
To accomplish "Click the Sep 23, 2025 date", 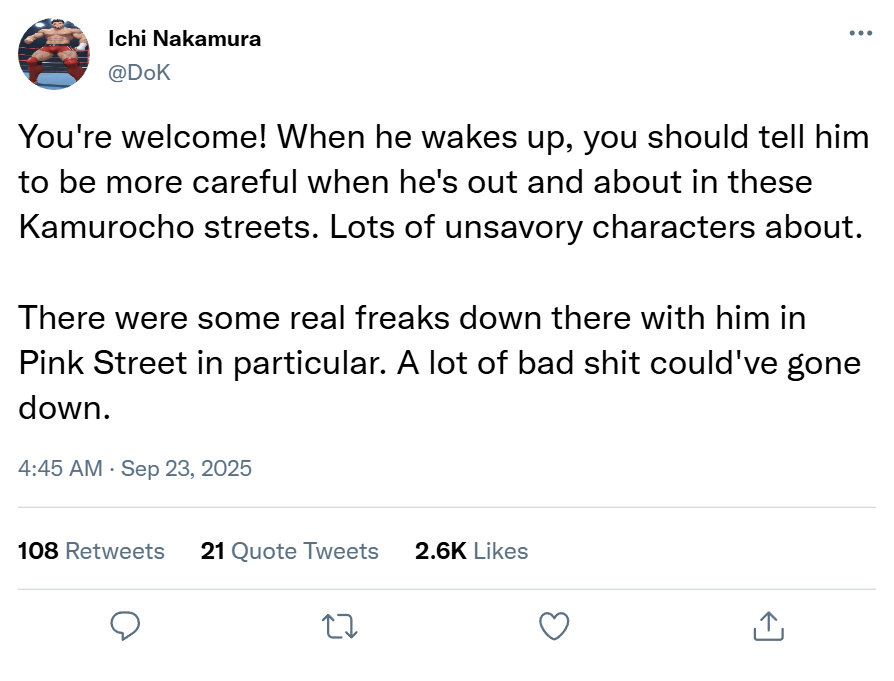I will [x=186, y=467].
